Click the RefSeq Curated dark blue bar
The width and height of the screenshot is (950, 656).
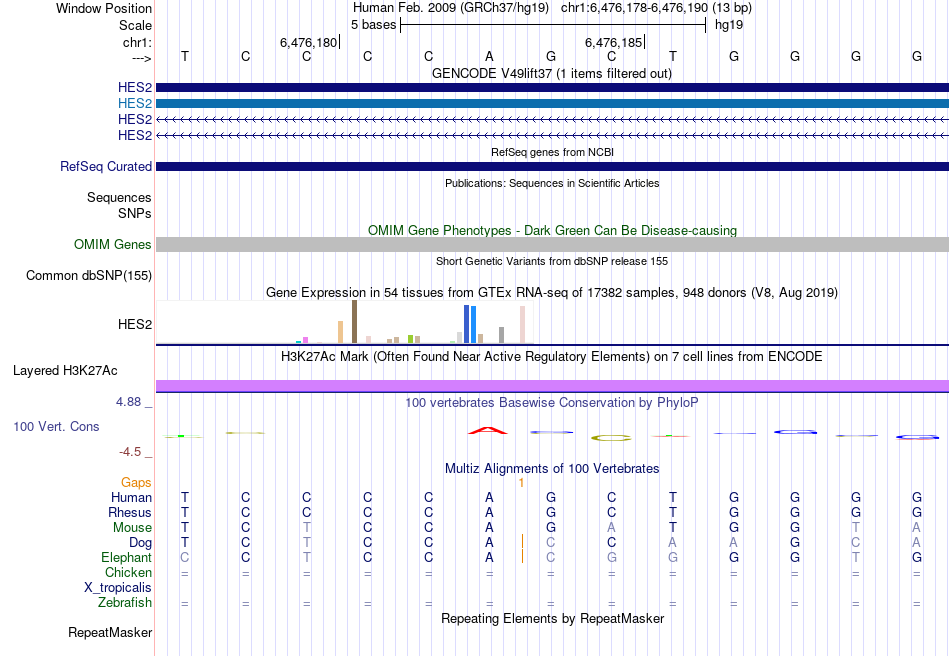[552, 167]
